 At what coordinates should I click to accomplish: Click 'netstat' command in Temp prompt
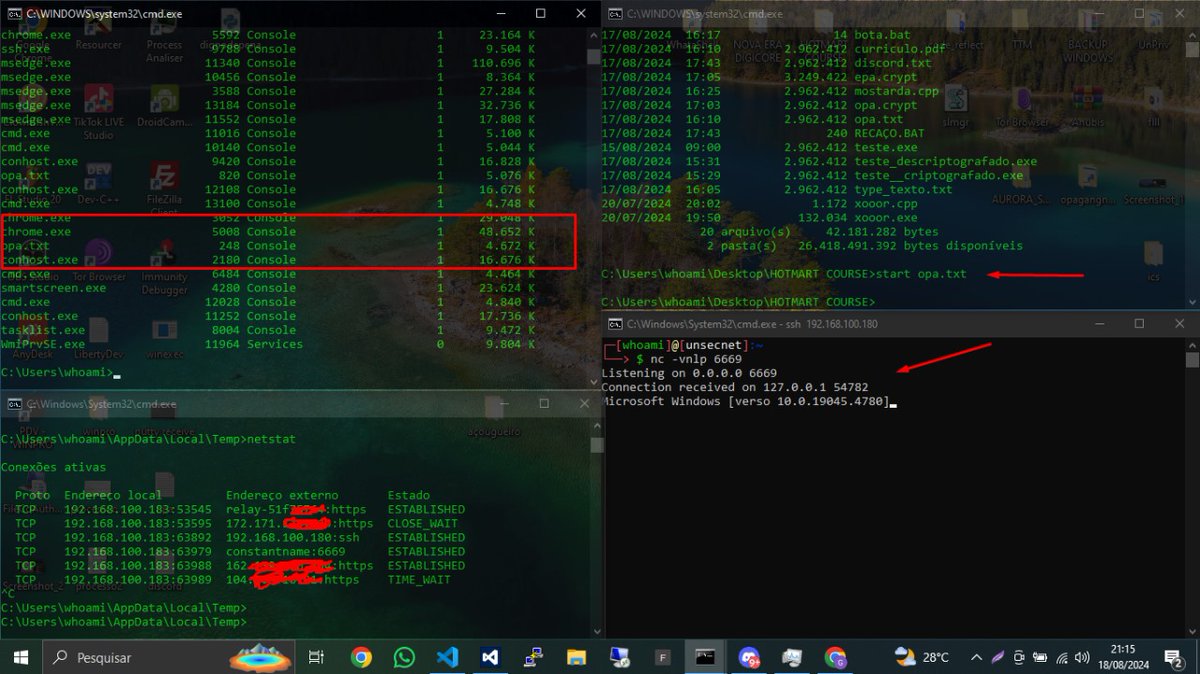[x=271, y=438]
